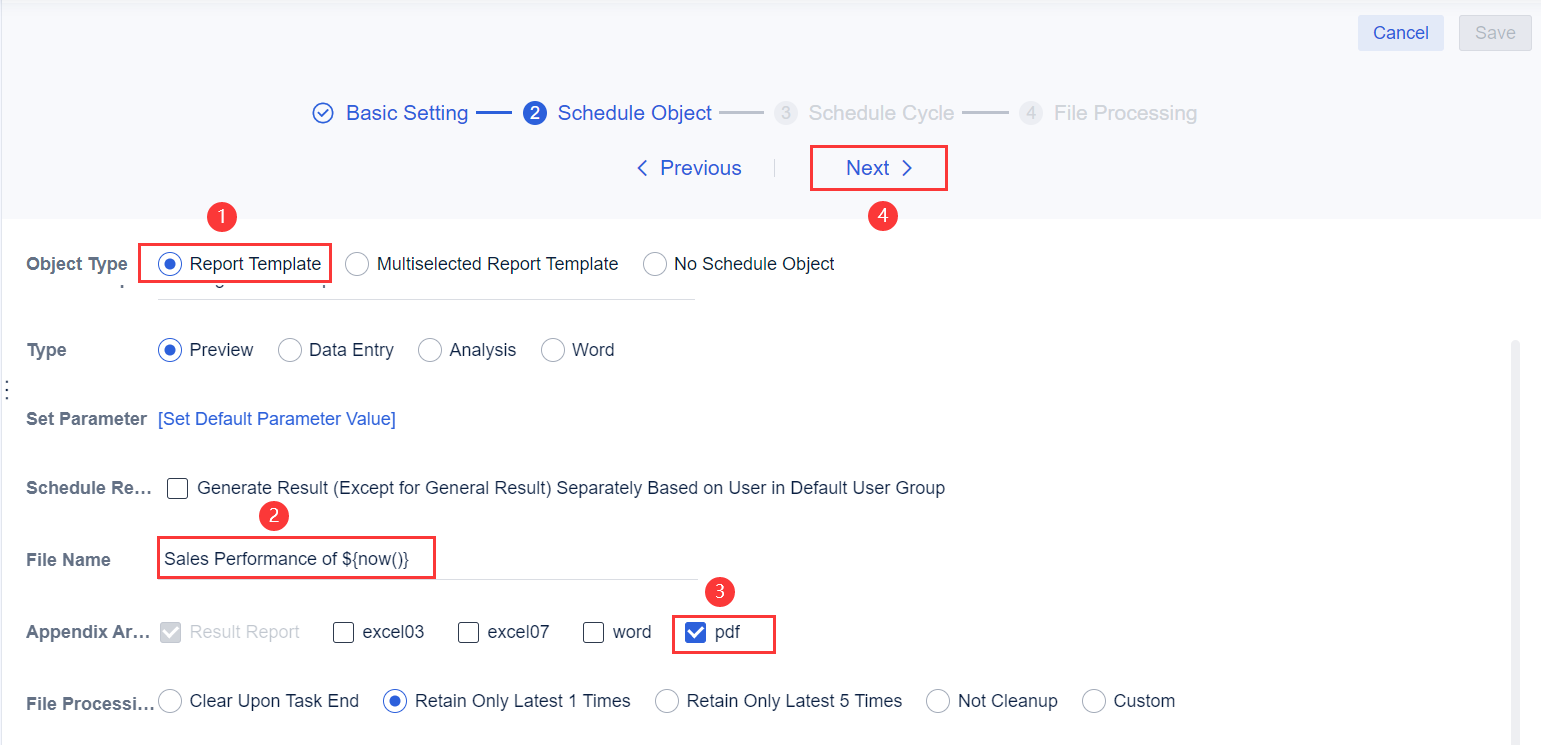Screen dimensions: 1541x745
Task: Select No Schedule Object
Action: [655, 263]
